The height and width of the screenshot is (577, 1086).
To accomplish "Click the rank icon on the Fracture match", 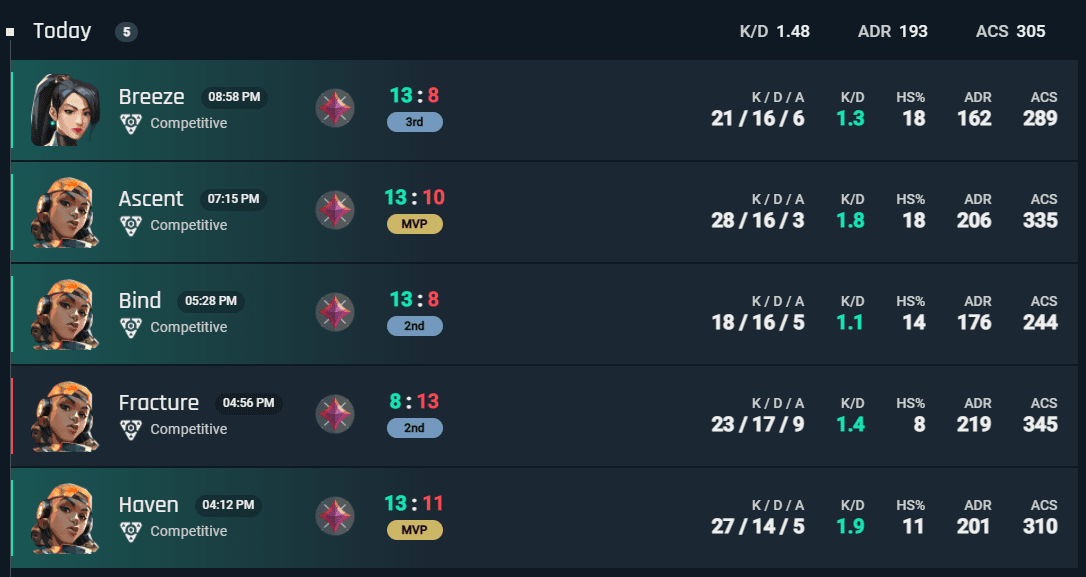I will (x=335, y=415).
